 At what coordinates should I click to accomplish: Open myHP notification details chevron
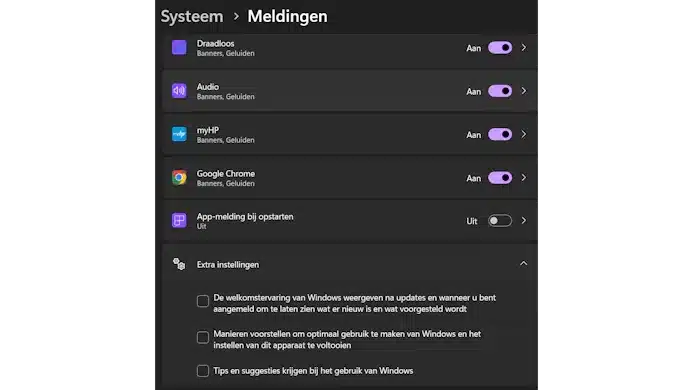pyautogui.click(x=524, y=134)
